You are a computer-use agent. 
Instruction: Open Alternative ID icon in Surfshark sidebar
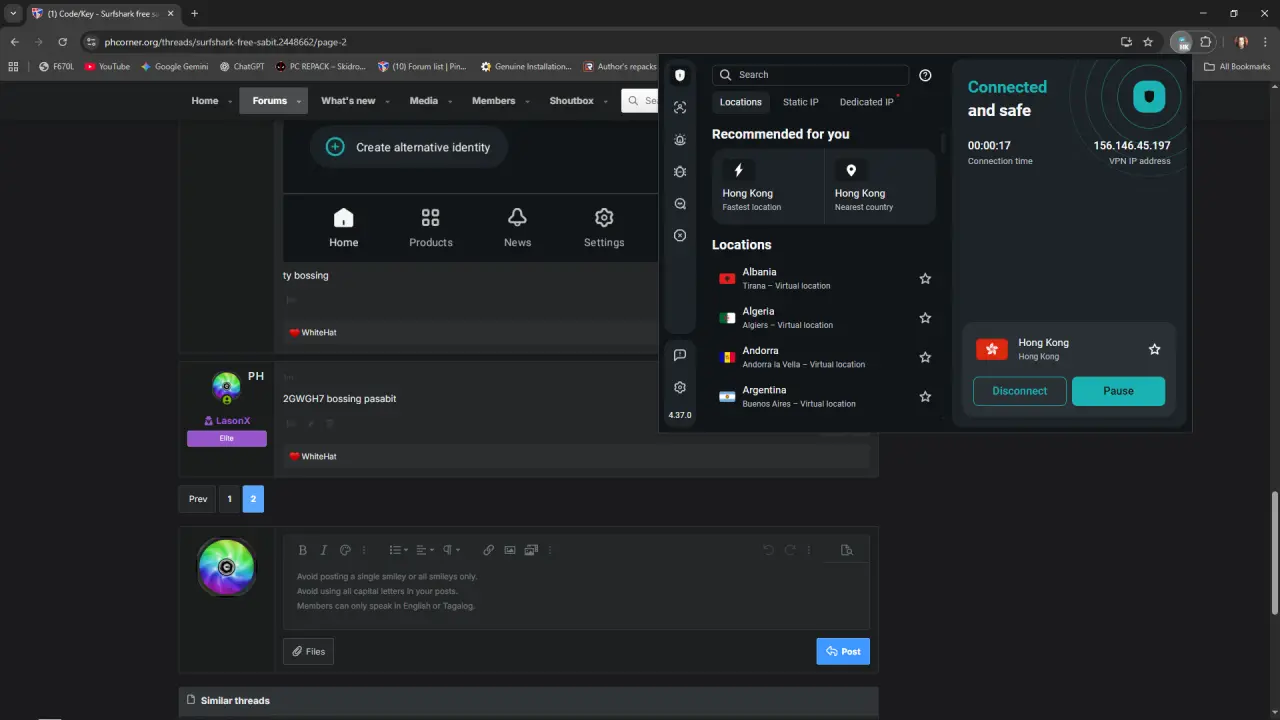680,107
